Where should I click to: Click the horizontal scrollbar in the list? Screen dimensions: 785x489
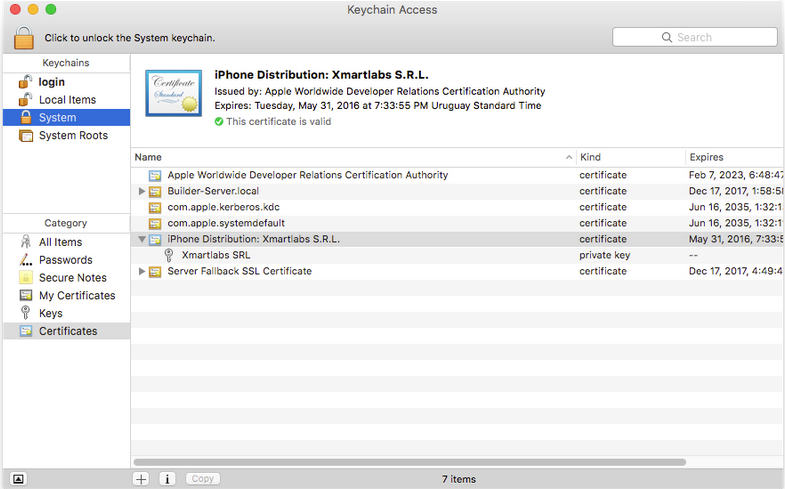coord(410,462)
